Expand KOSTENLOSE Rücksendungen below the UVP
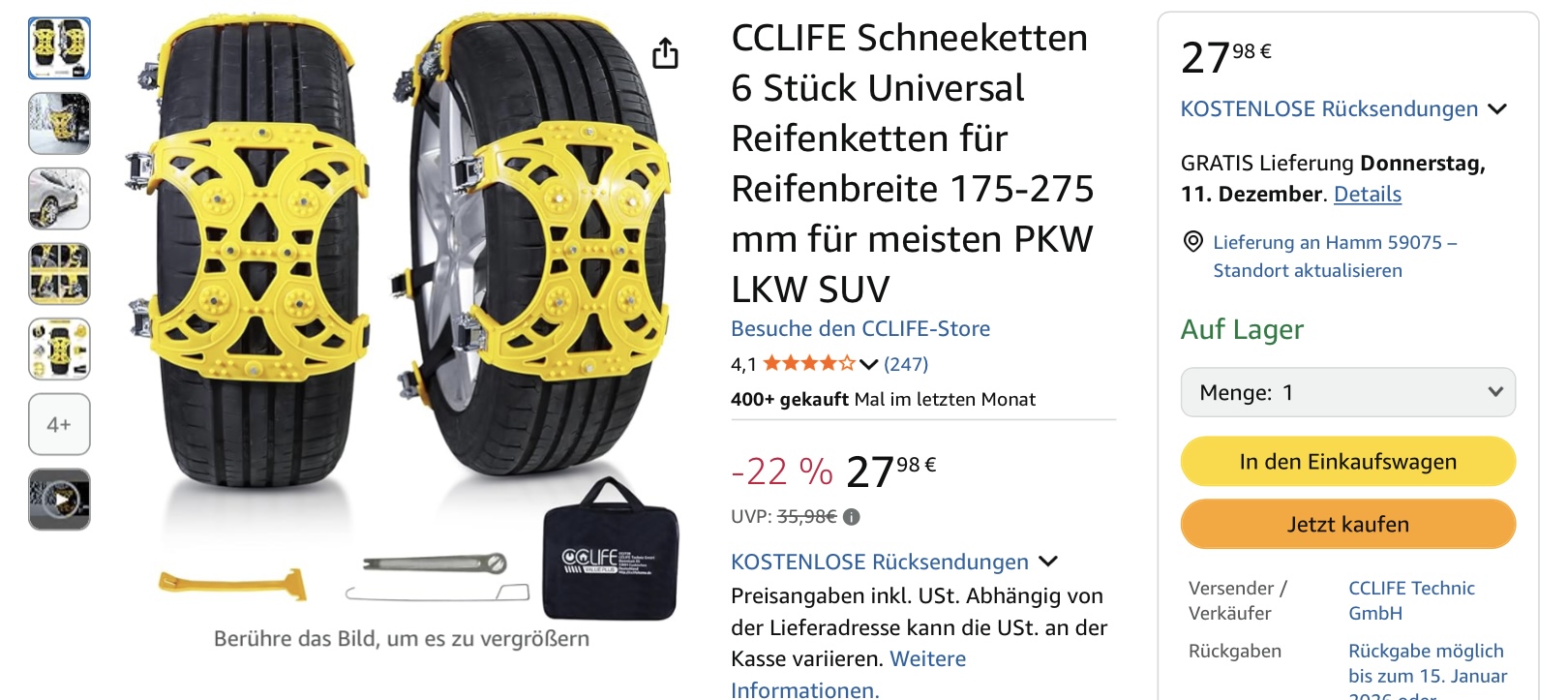1568x700 pixels. [x=1048, y=562]
